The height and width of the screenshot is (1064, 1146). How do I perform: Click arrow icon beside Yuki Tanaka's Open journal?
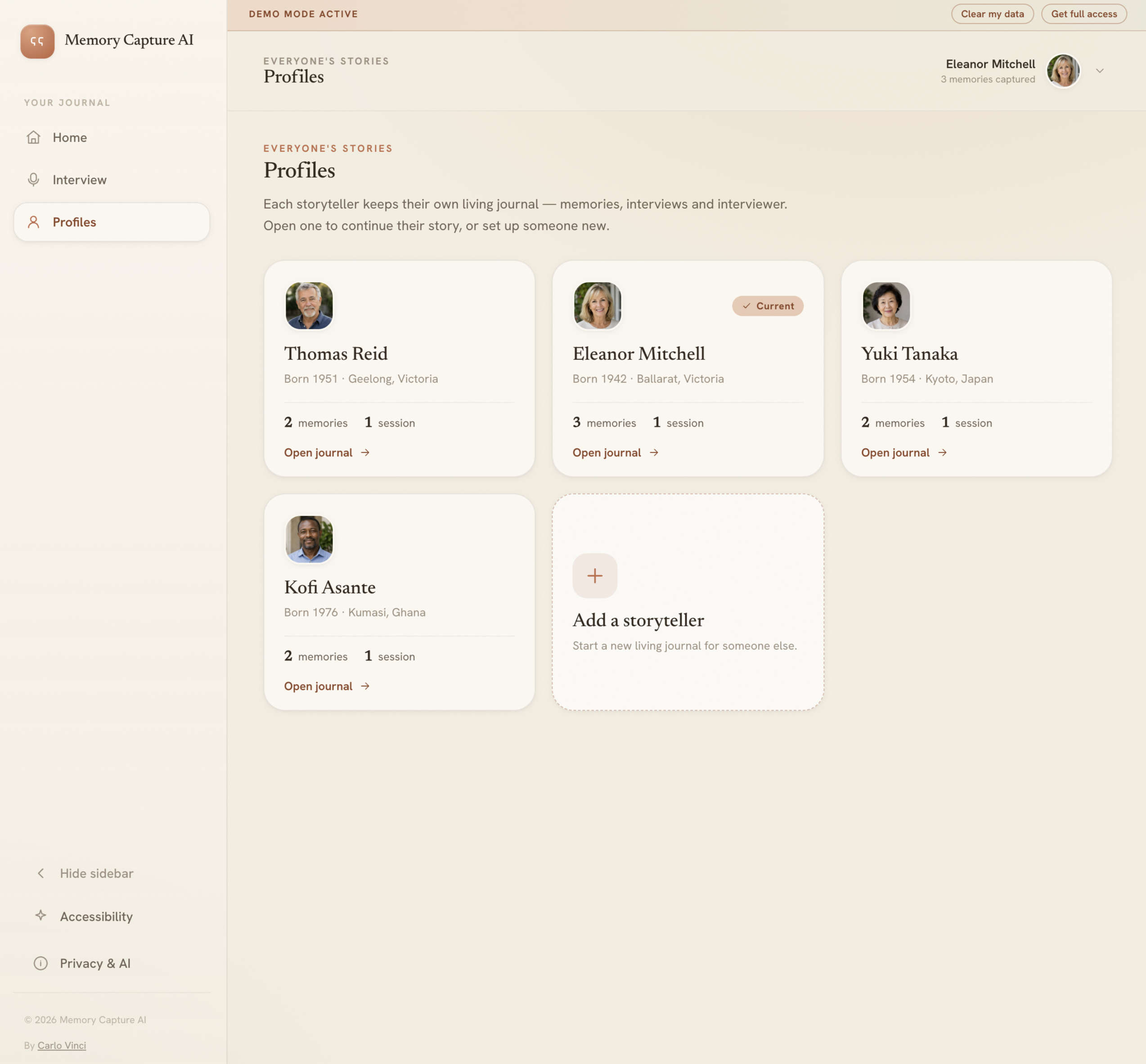pos(942,452)
